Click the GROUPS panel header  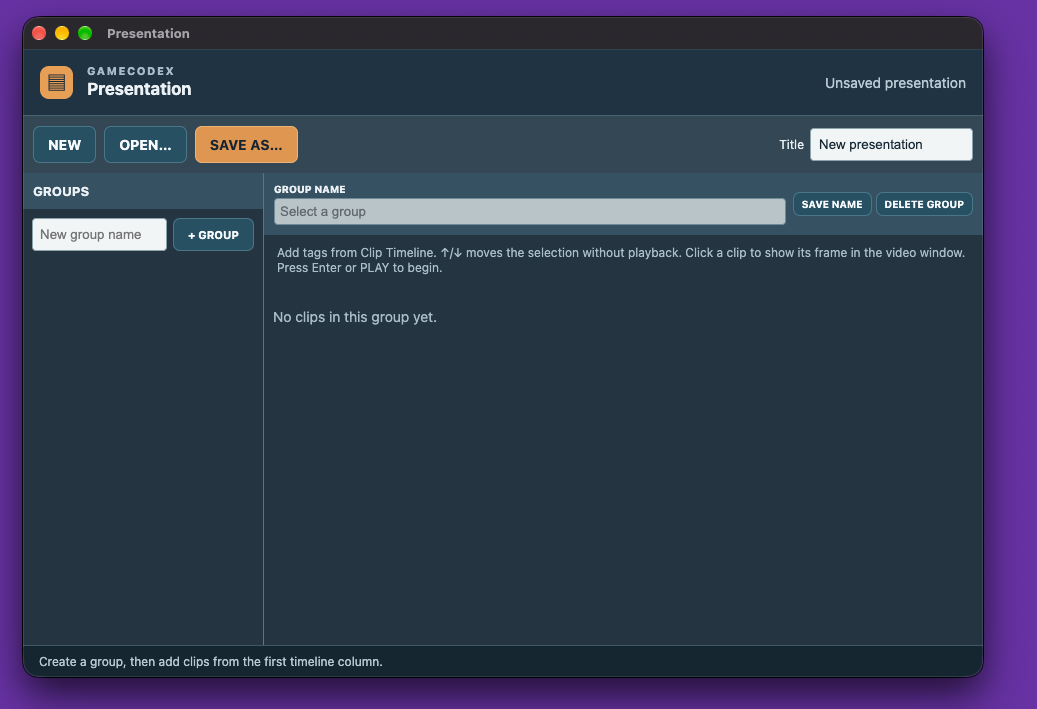(143, 191)
